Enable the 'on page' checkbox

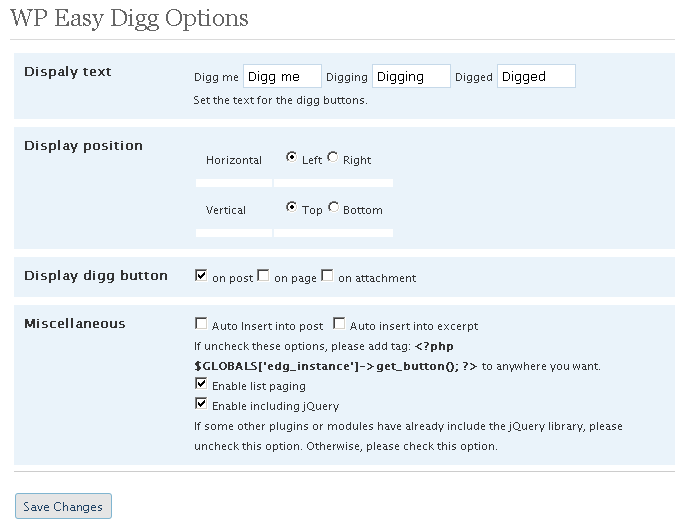(263, 275)
